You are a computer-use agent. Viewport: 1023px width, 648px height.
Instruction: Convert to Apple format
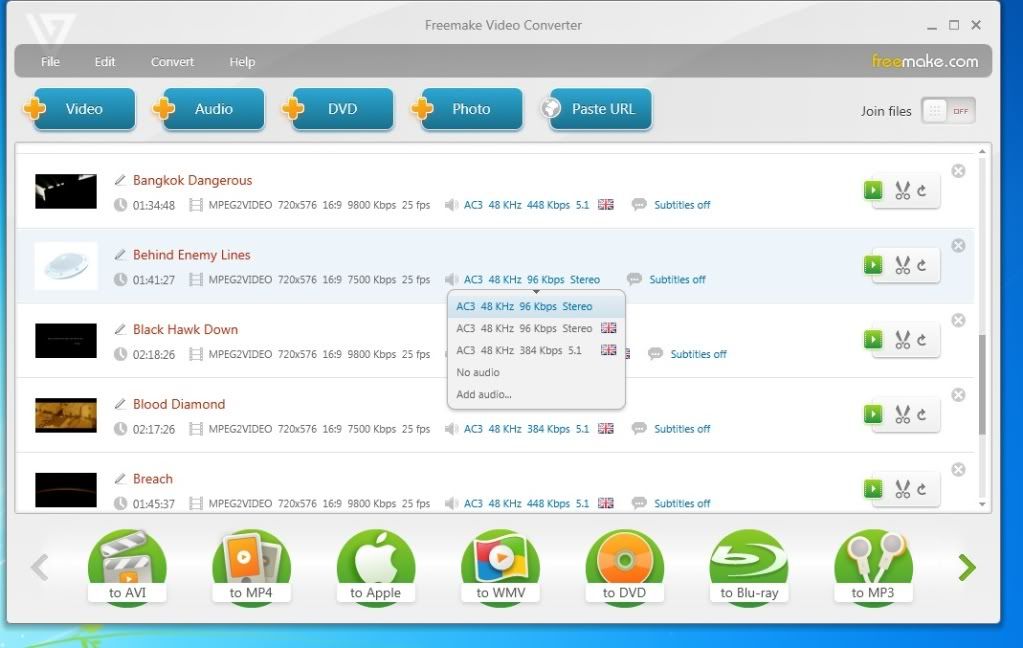click(x=376, y=566)
